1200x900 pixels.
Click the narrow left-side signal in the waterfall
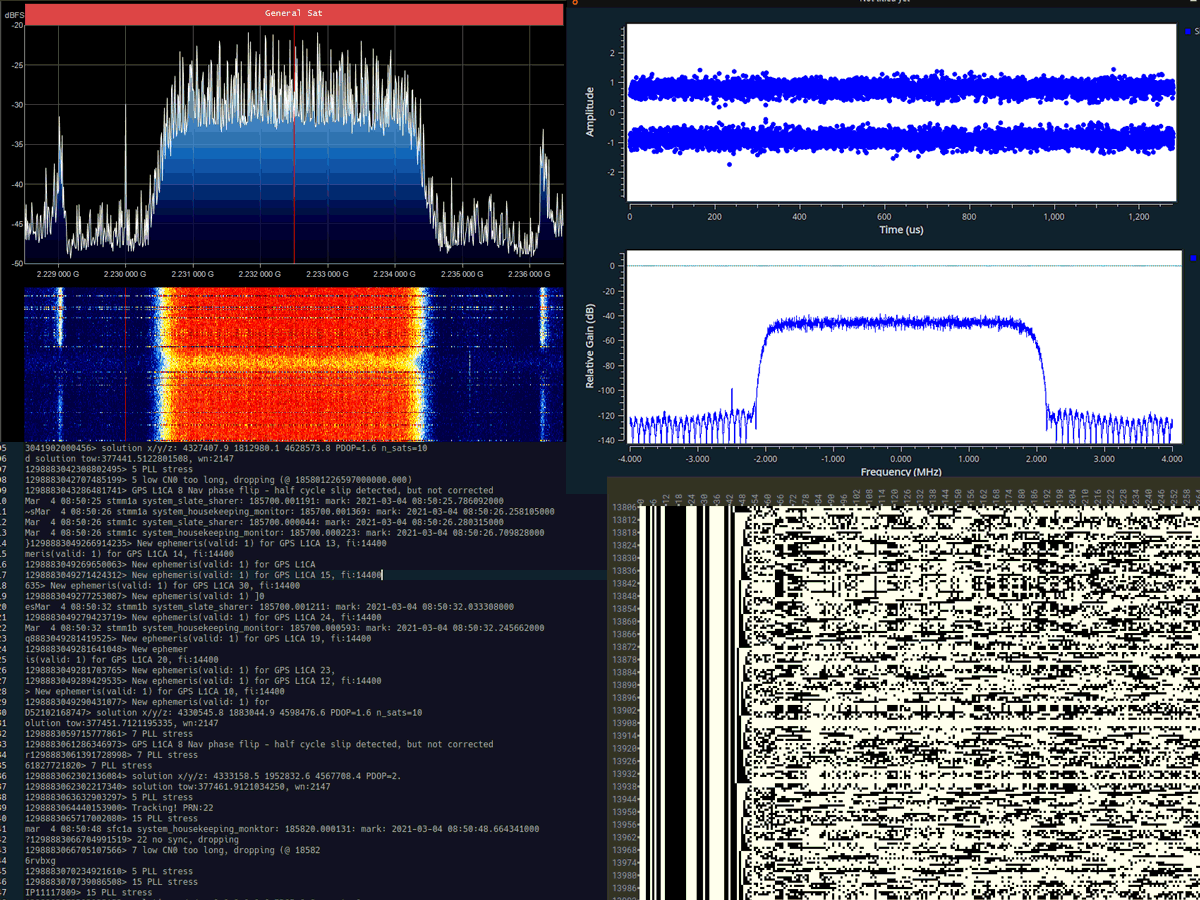tap(56, 360)
